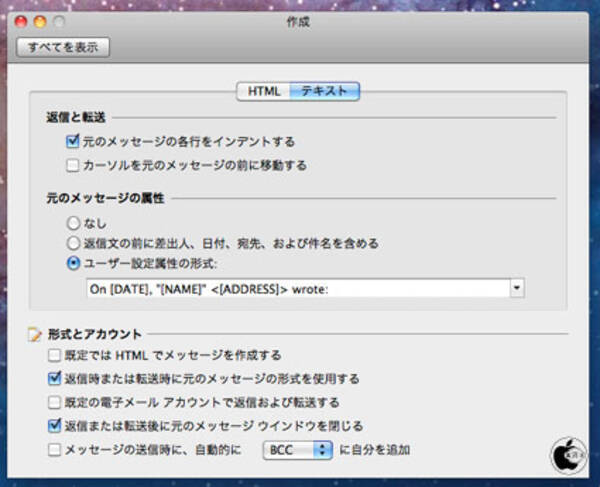Click the Apple logo watermark icon
This screenshot has width=600, height=487.
tap(568, 453)
